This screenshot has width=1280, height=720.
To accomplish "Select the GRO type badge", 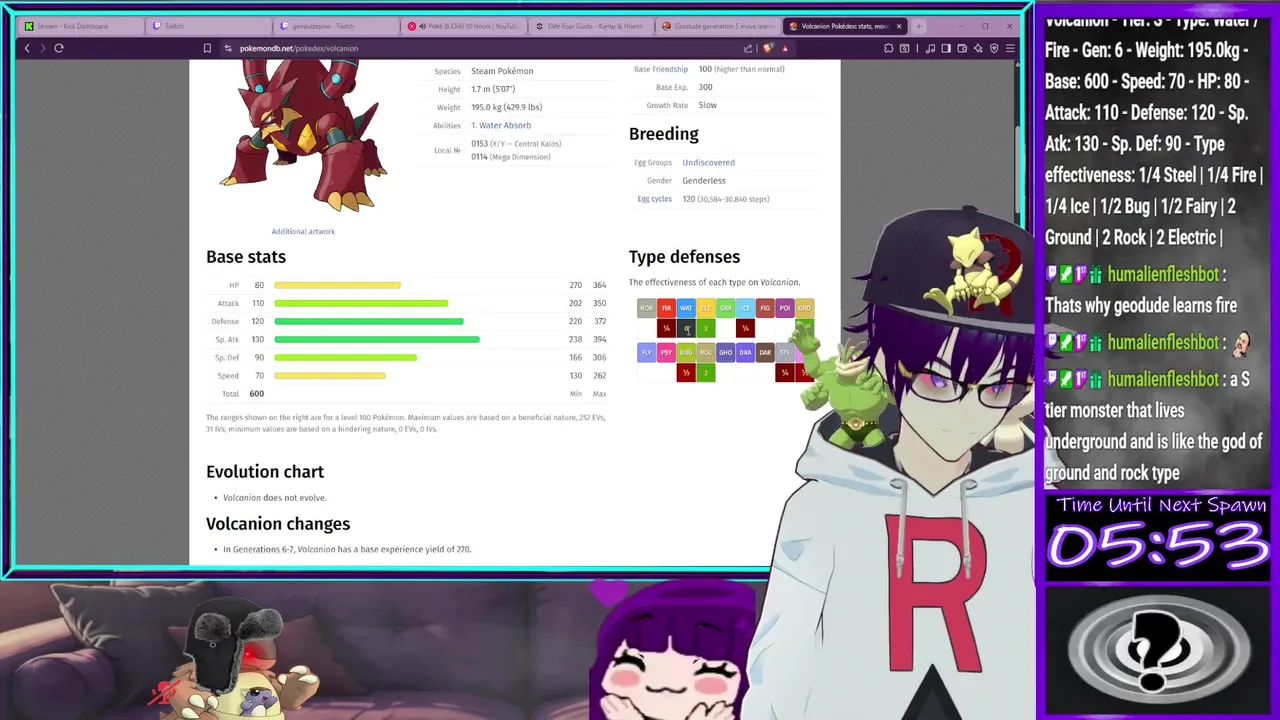I will [x=804, y=308].
